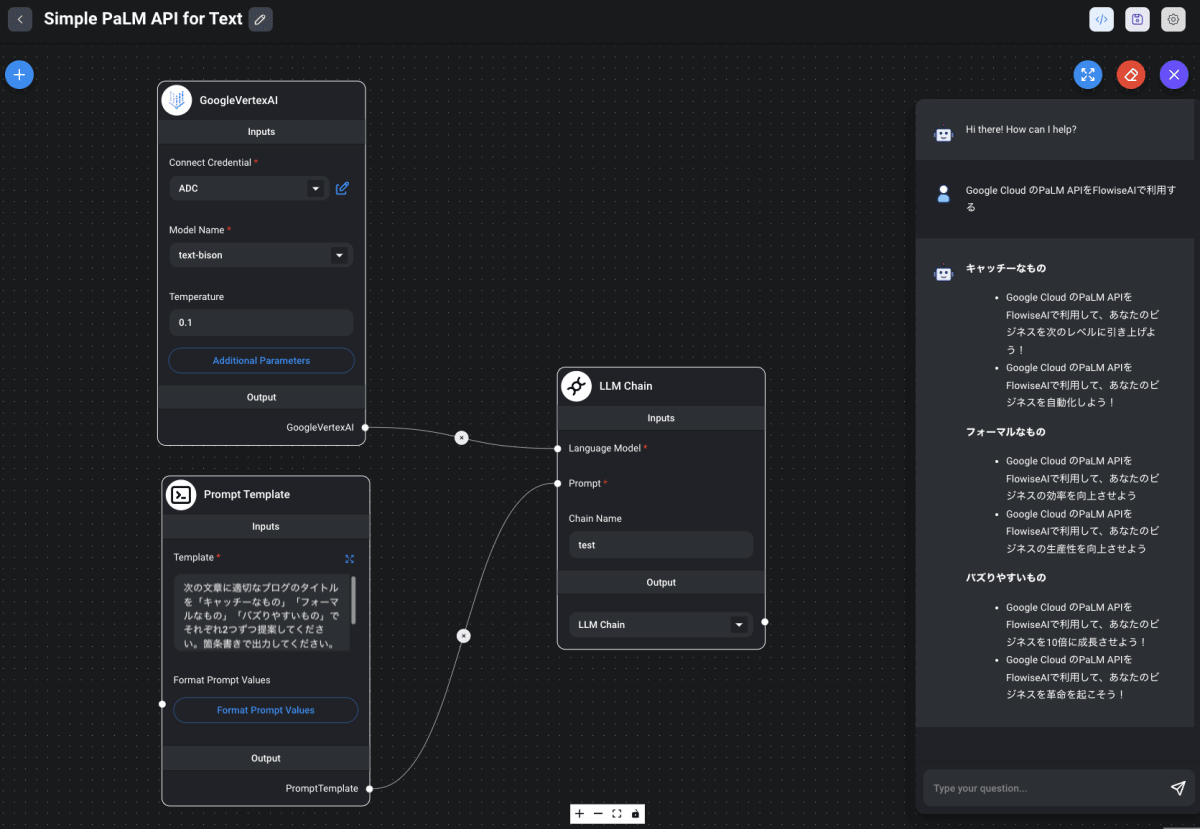This screenshot has height=829, width=1200.
Task: Click the user avatar beside the Google Cloud message
Action: 943,194
